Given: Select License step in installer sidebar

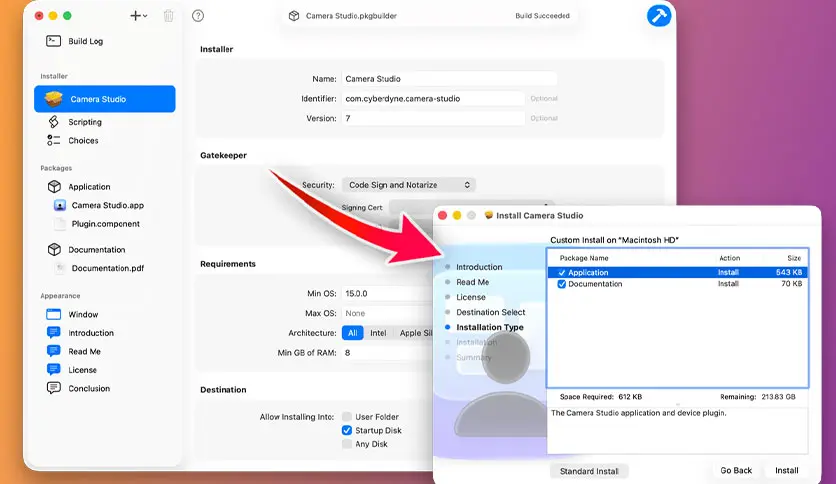Looking at the screenshot, I should [471, 297].
